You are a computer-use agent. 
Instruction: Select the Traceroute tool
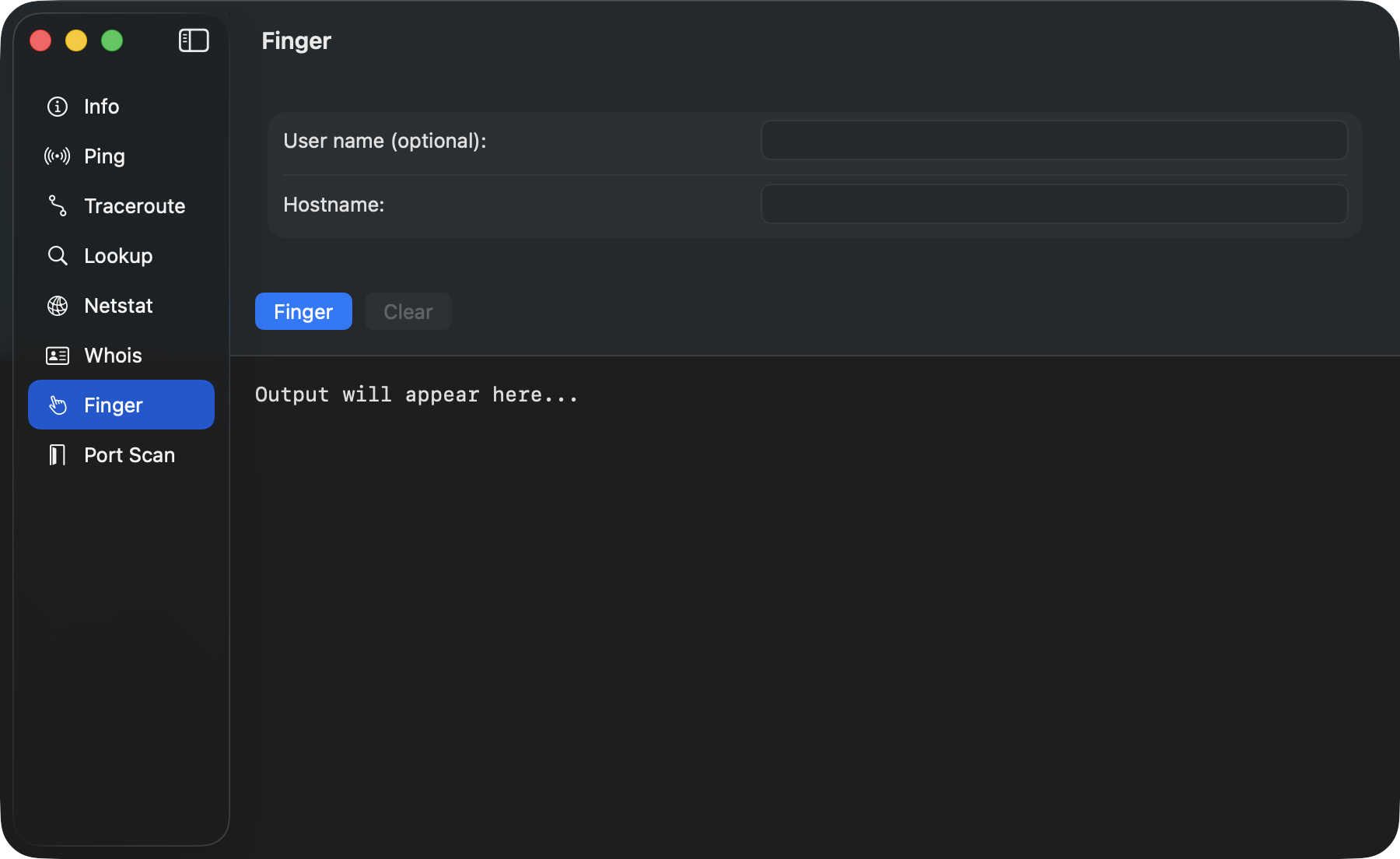[134, 205]
